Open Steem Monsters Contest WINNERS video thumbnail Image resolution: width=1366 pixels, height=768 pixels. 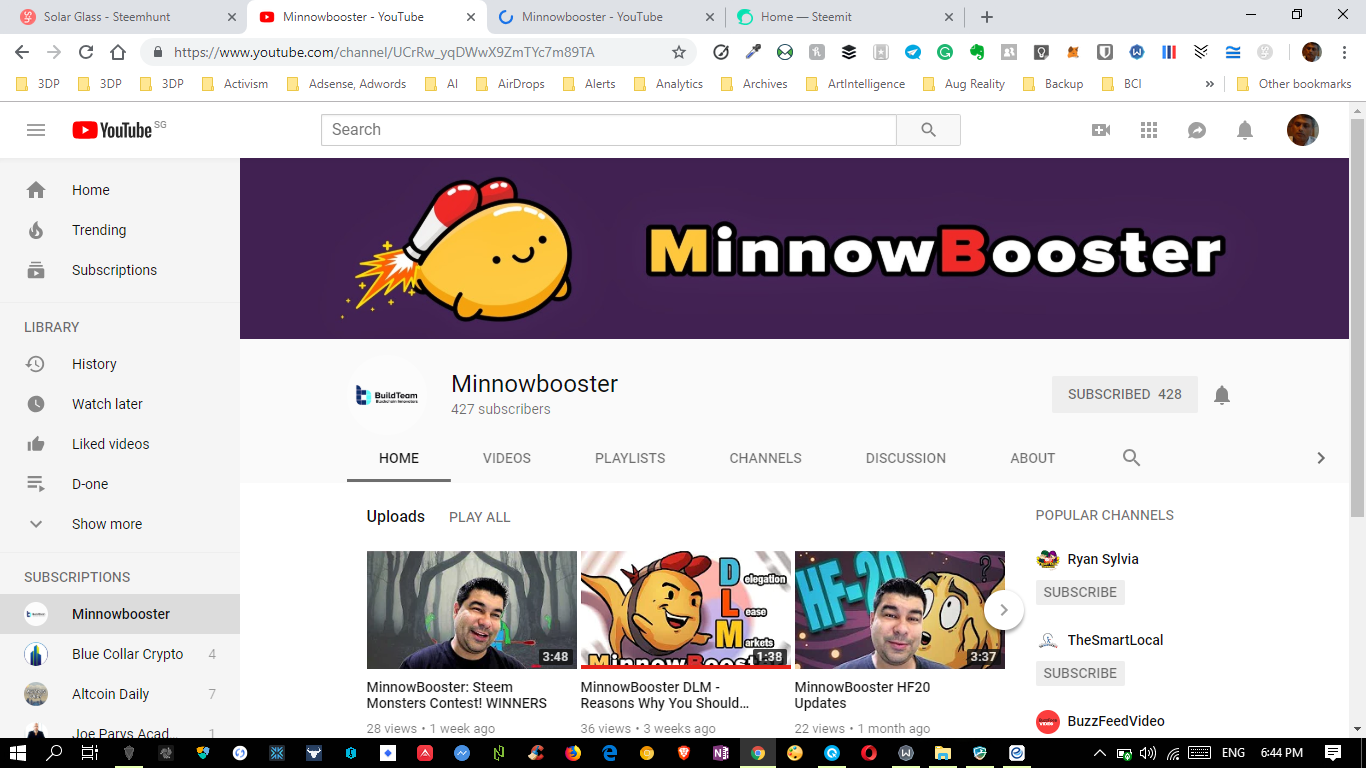tap(472, 610)
